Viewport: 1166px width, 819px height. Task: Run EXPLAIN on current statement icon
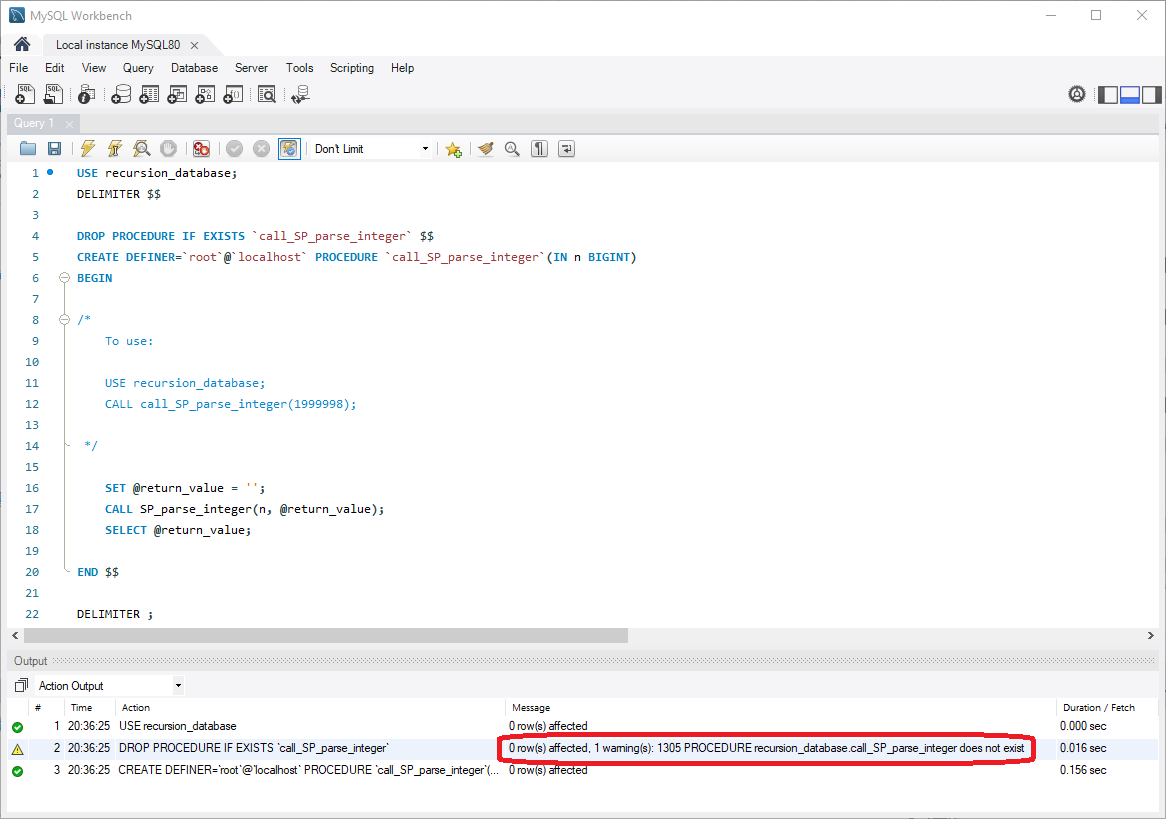(141, 149)
